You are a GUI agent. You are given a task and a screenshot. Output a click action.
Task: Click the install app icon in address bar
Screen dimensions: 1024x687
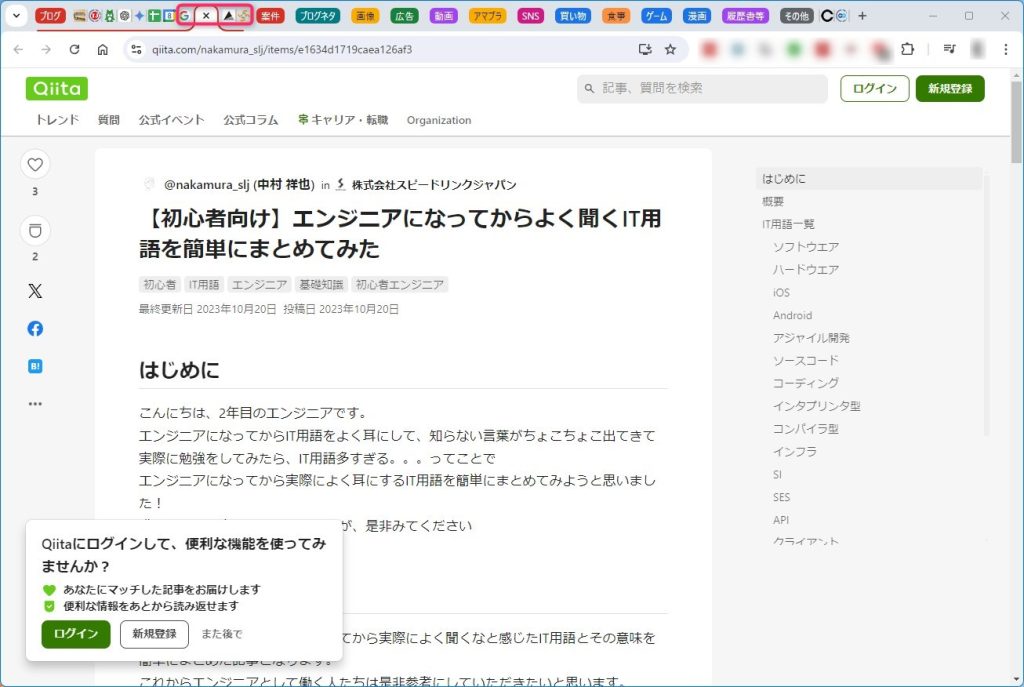(x=645, y=50)
